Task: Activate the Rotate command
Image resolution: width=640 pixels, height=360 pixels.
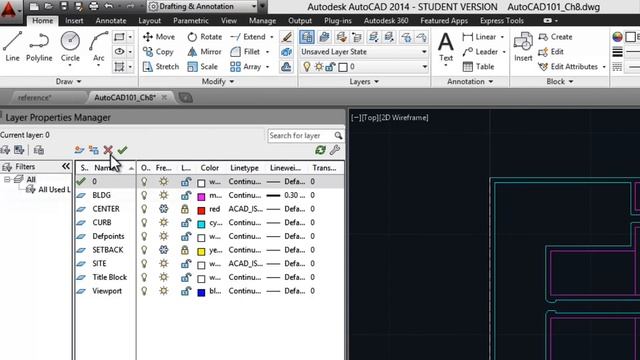Action: [x=204, y=37]
